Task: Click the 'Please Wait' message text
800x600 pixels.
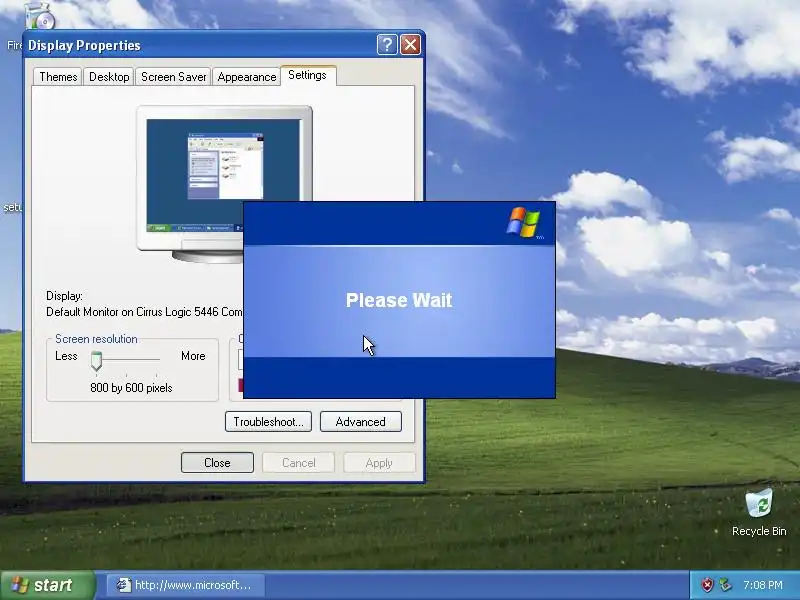Action: pos(399,300)
